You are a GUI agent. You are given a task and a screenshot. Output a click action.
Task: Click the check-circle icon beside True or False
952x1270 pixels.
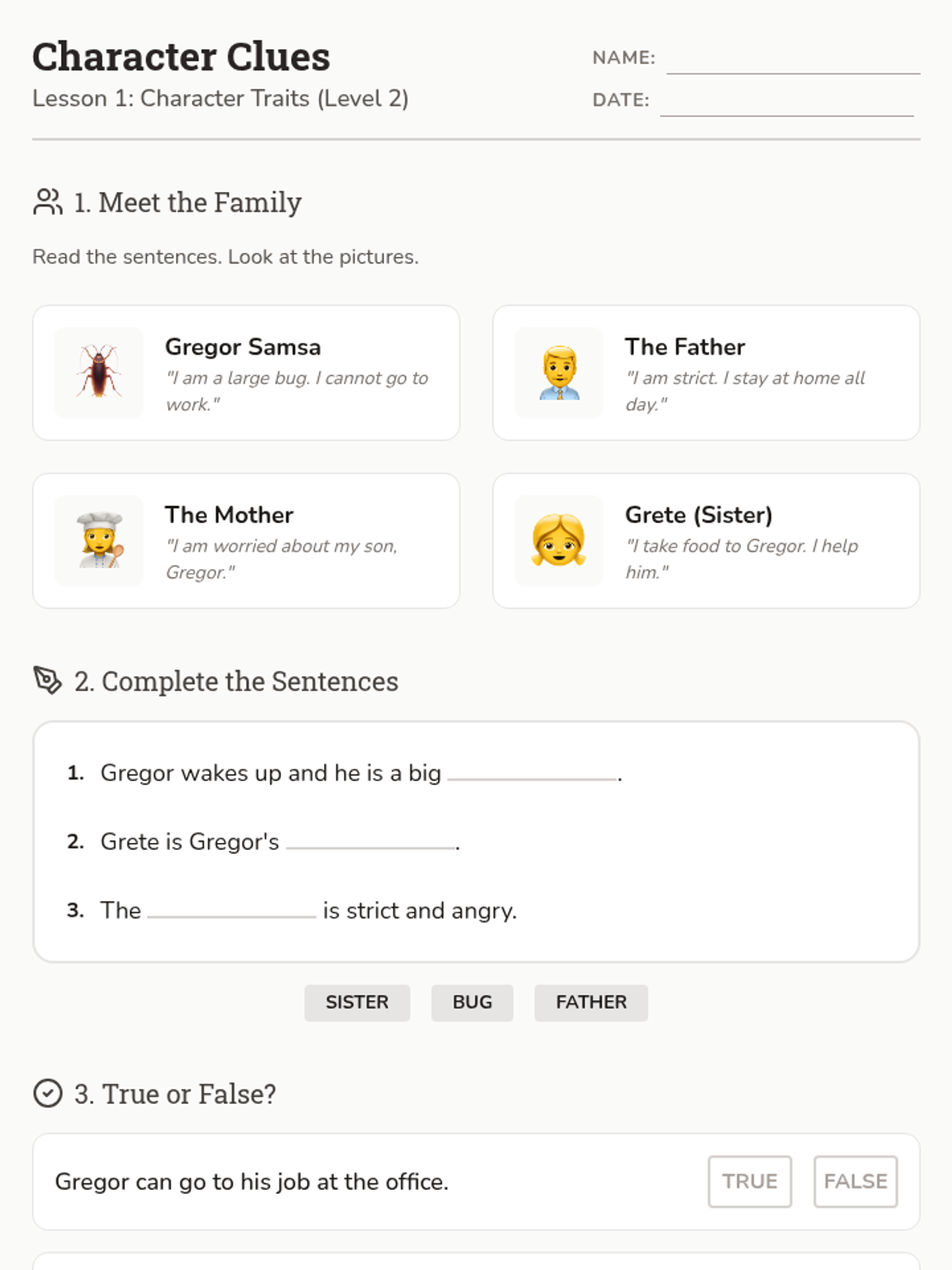48,1093
